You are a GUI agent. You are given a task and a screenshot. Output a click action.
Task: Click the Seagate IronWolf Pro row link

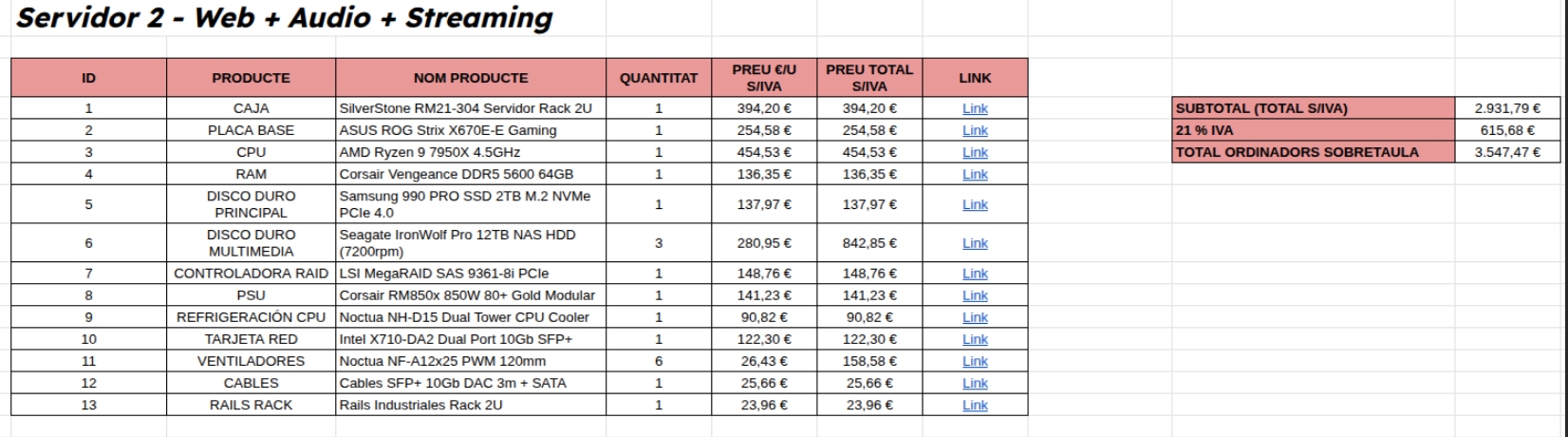(x=975, y=243)
